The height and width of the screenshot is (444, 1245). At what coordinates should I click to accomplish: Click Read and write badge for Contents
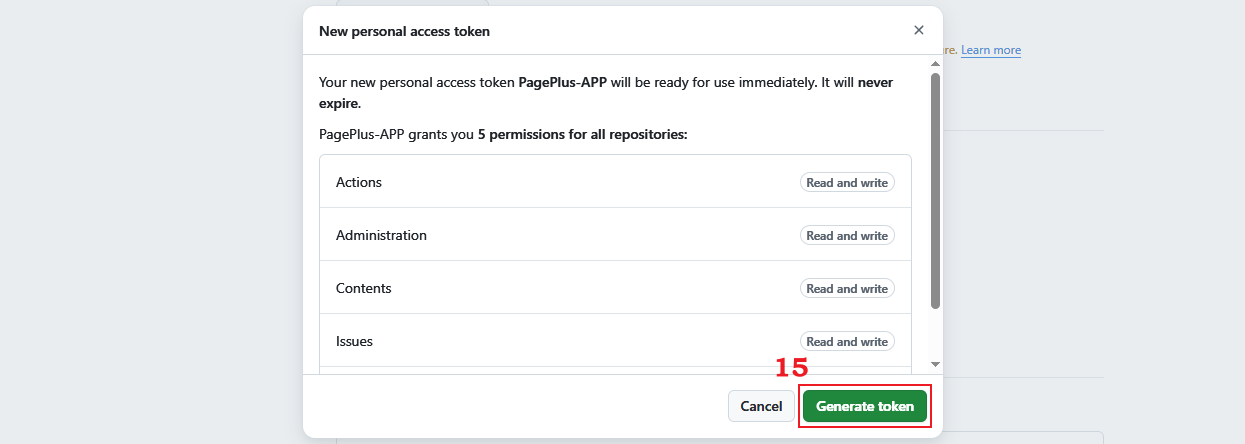coord(847,288)
